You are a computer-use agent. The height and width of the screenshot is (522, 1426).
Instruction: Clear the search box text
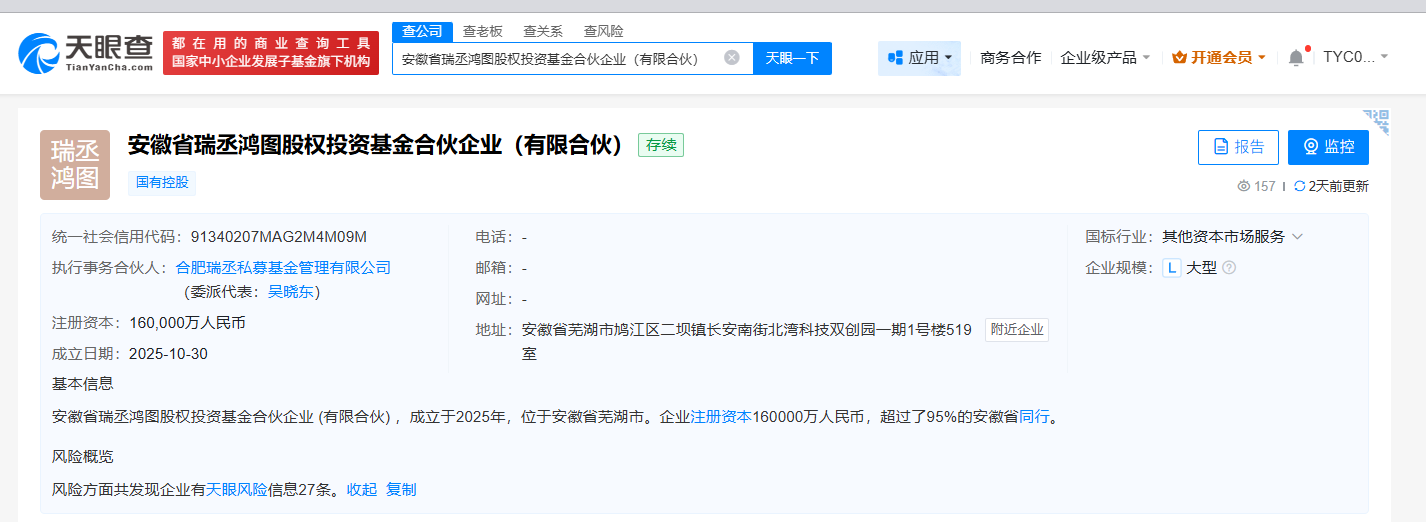point(732,58)
